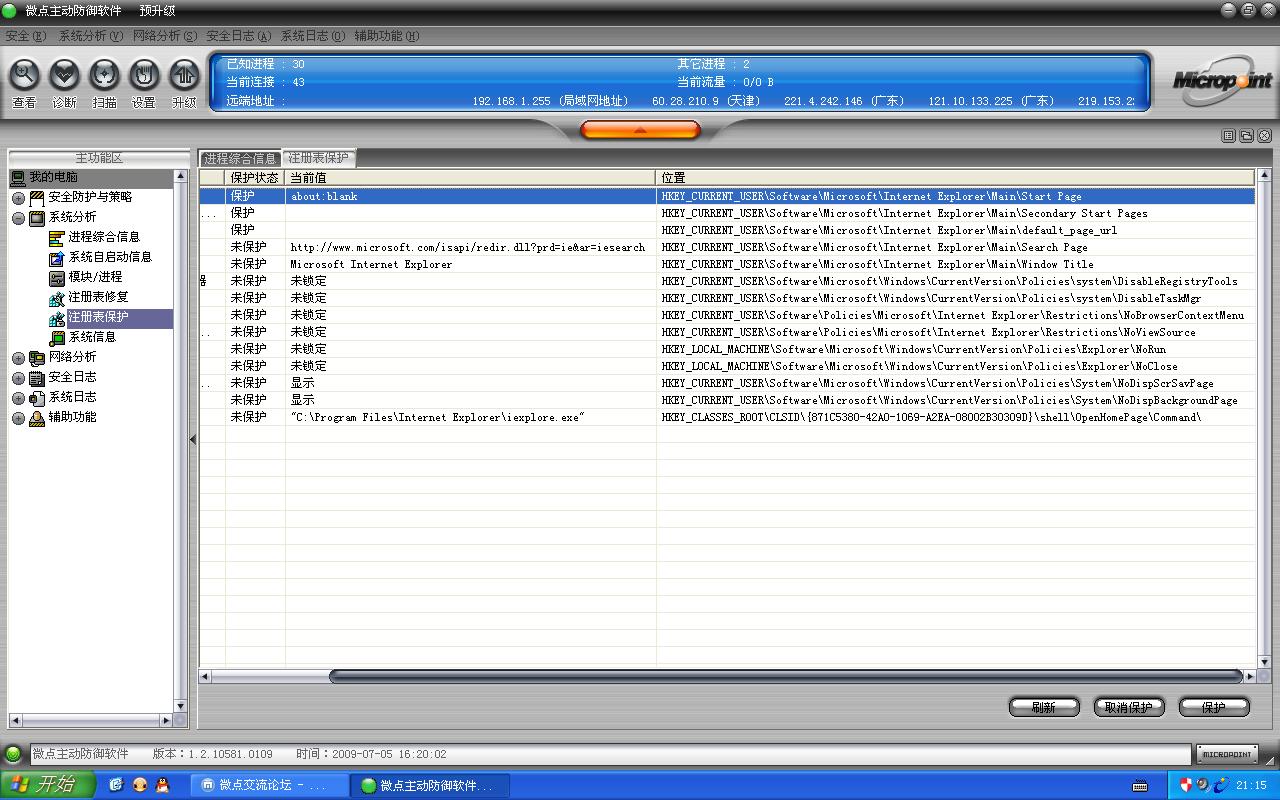Open the 安全(E) menu
The width and height of the screenshot is (1280, 800).
26,36
